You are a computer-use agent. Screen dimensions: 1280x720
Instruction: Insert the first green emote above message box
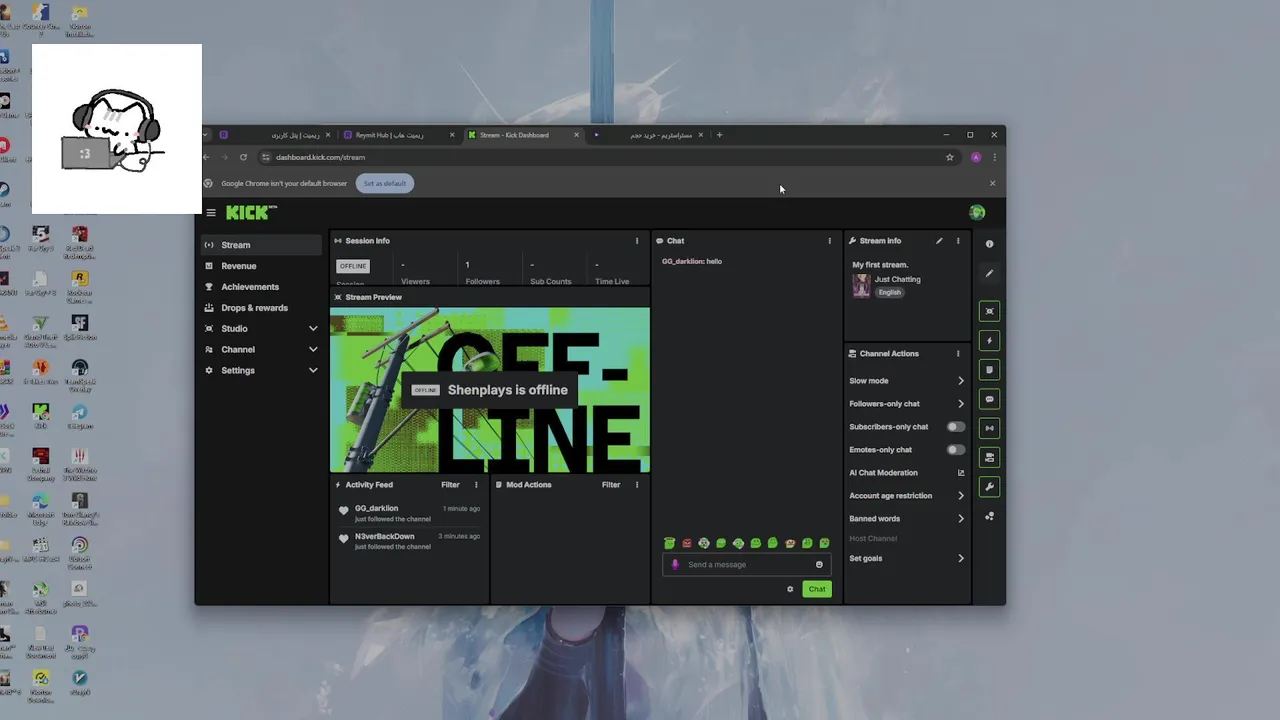click(670, 543)
